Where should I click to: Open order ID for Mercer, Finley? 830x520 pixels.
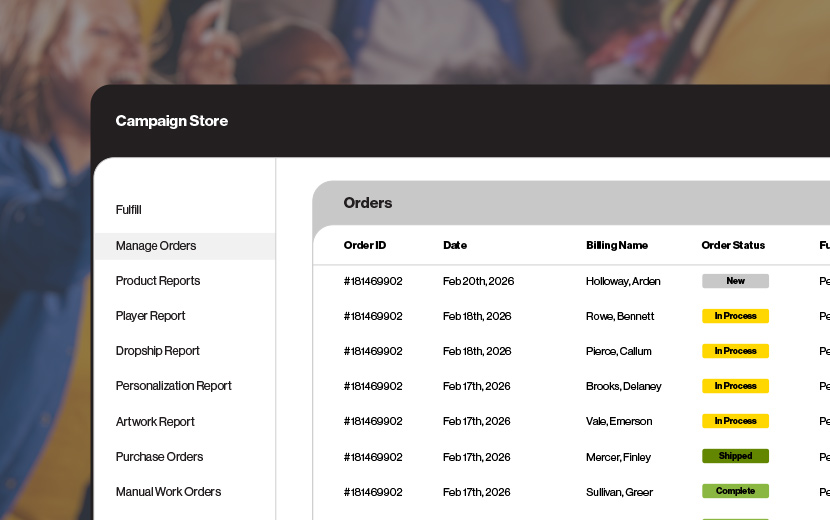coord(373,457)
